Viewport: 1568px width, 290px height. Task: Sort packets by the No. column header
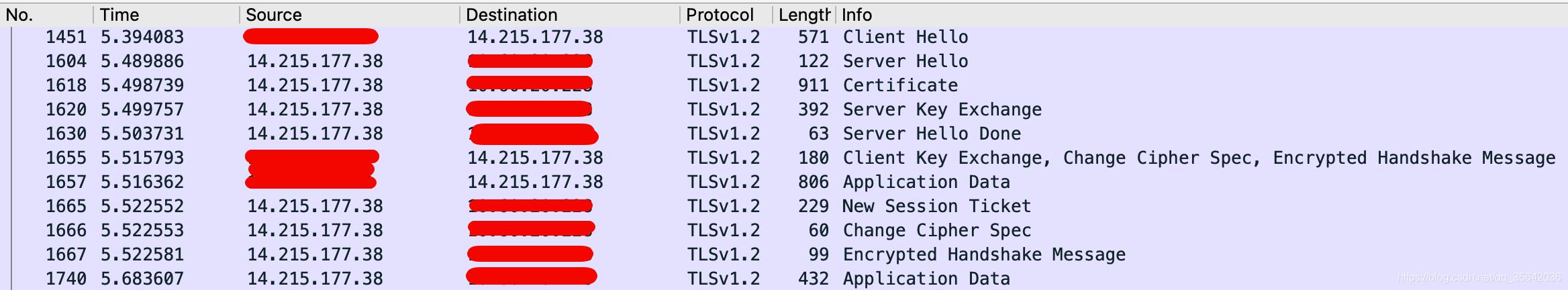click(20, 15)
